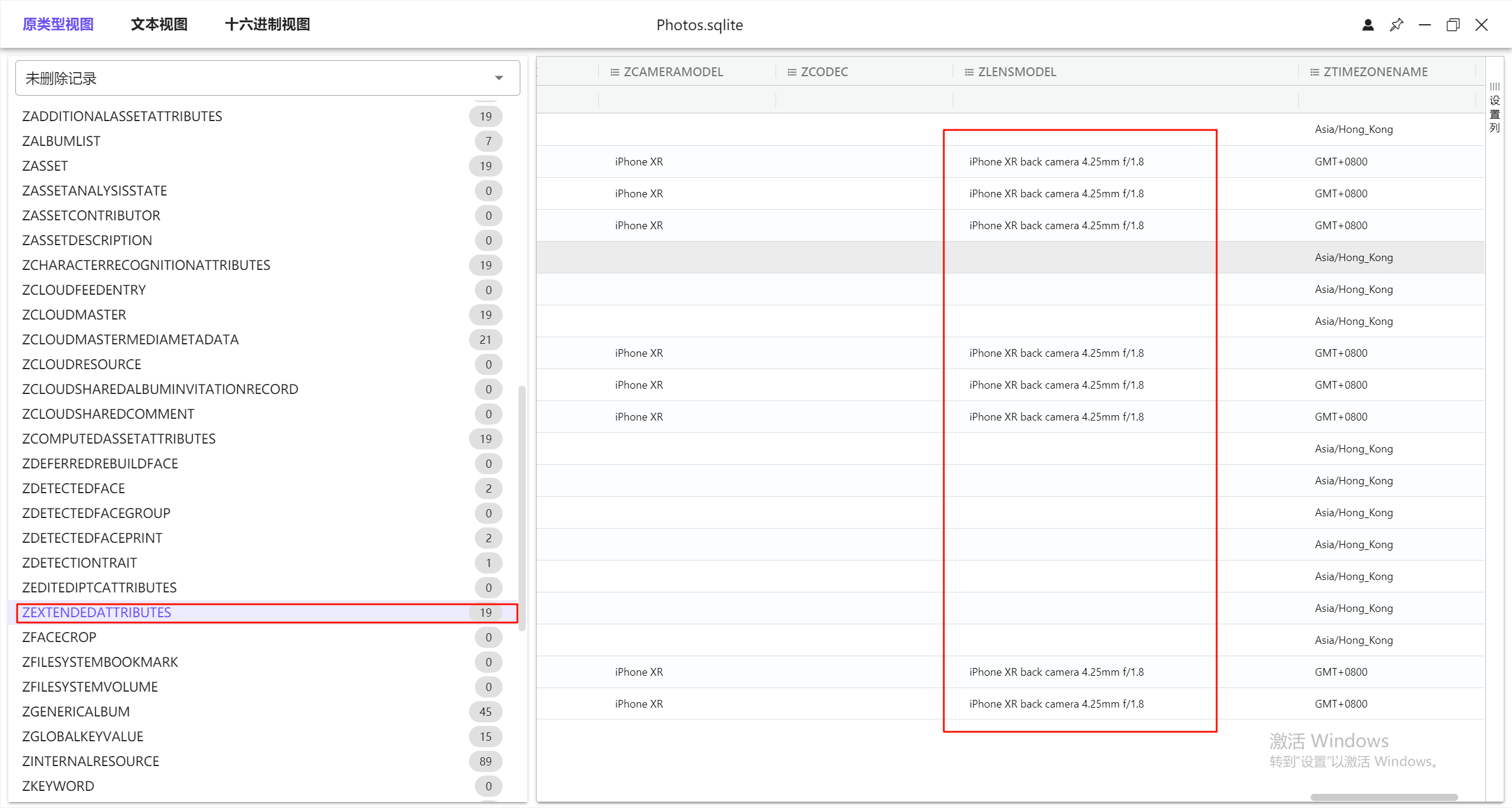
Task: Restore the window using maximize icon
Action: (x=1453, y=25)
